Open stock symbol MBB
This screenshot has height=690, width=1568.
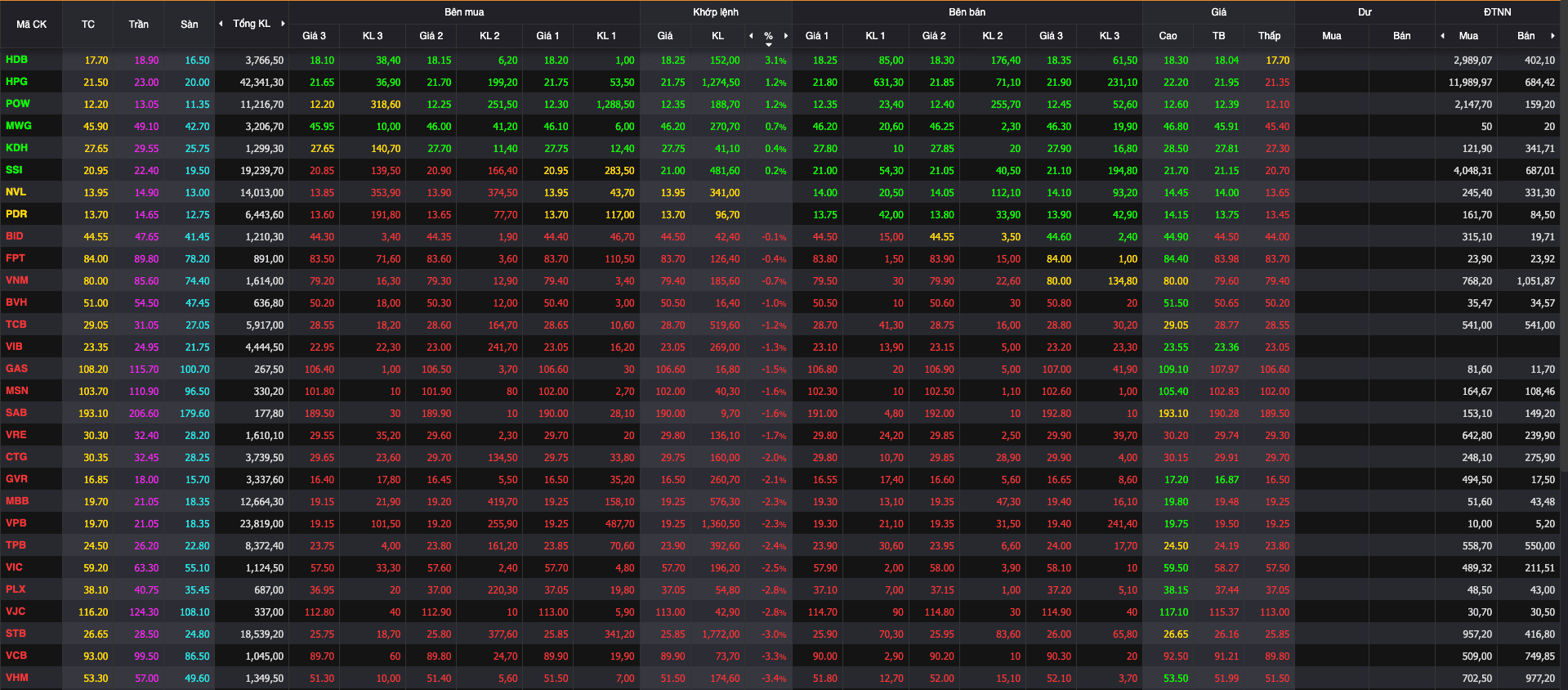point(16,501)
